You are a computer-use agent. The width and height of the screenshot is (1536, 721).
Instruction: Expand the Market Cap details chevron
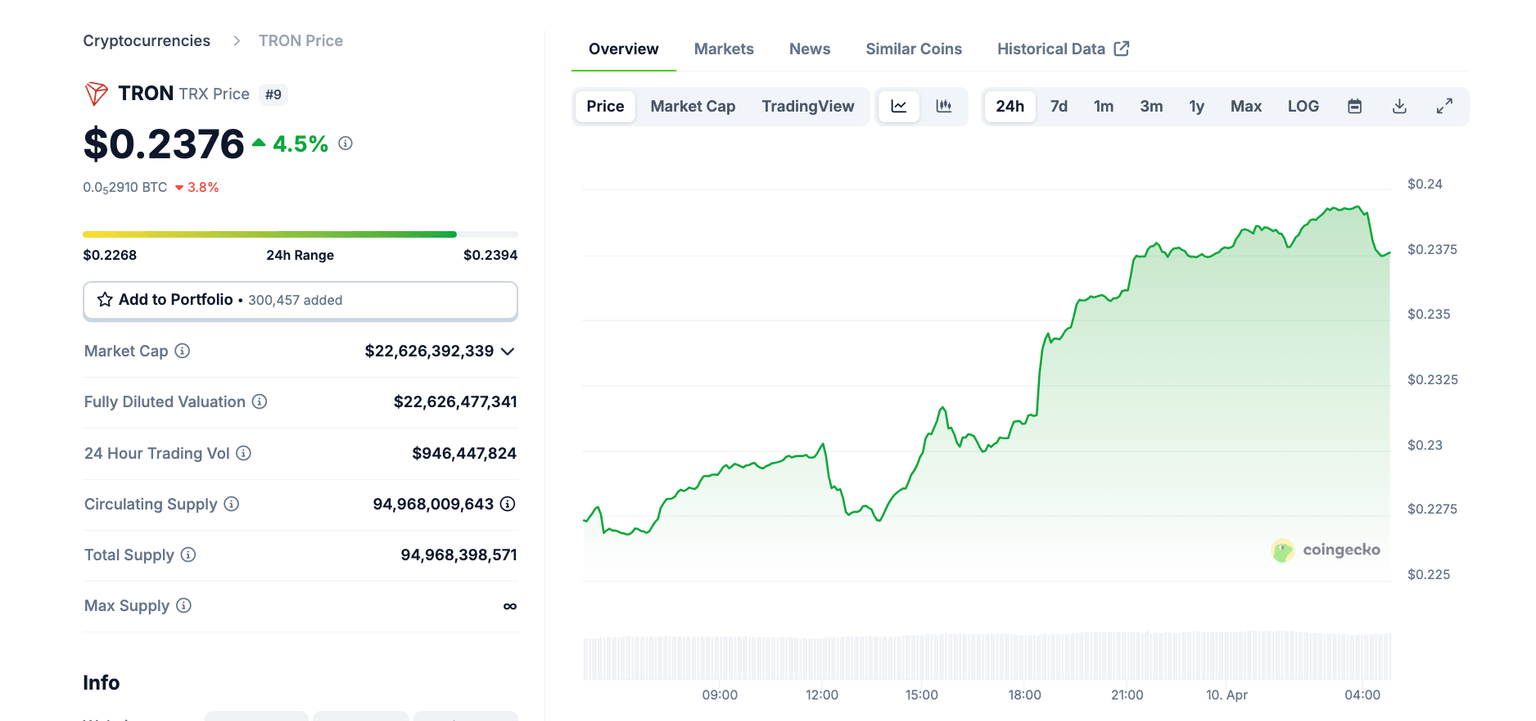[x=507, y=351]
